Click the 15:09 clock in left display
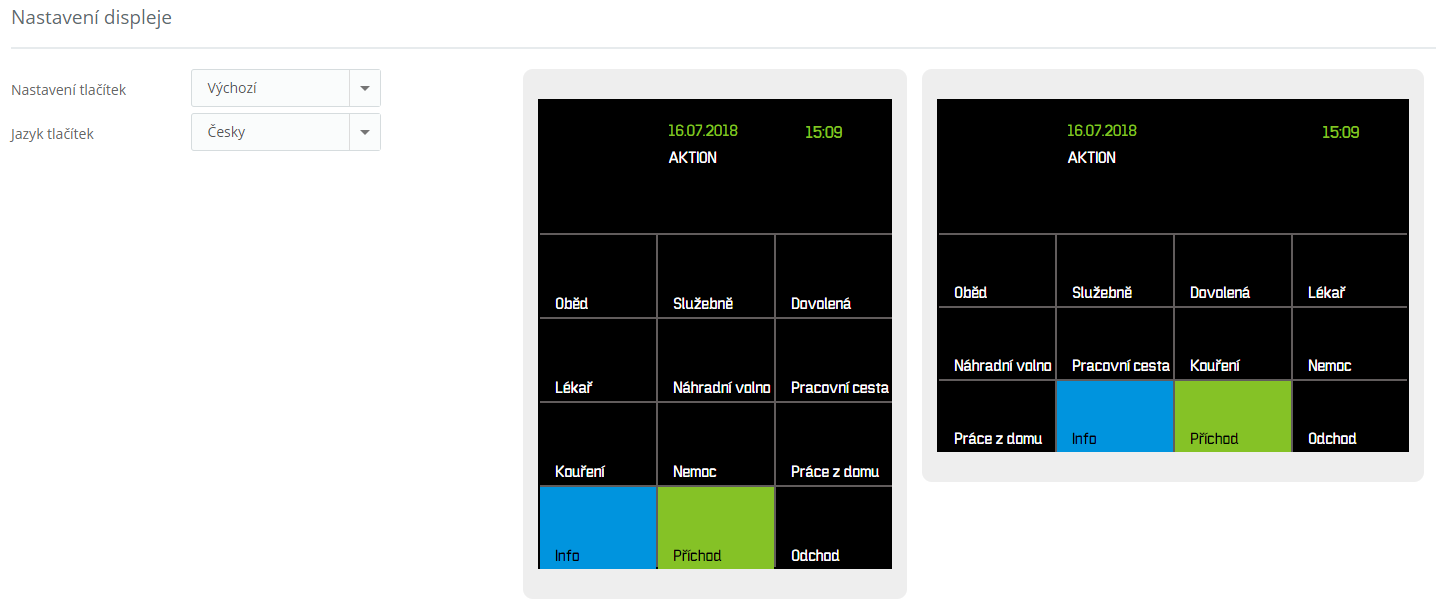 (x=823, y=132)
